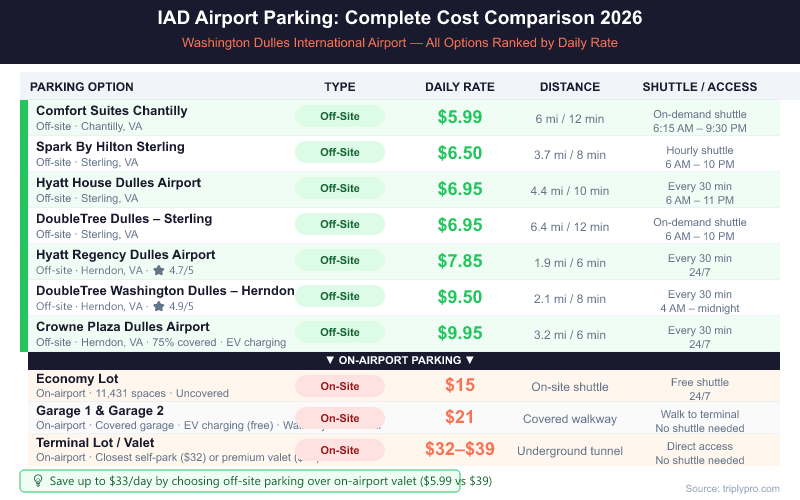Click the lightbulb icon in the savings tip
This screenshot has width=800, height=500.
pyautogui.click(x=38, y=481)
